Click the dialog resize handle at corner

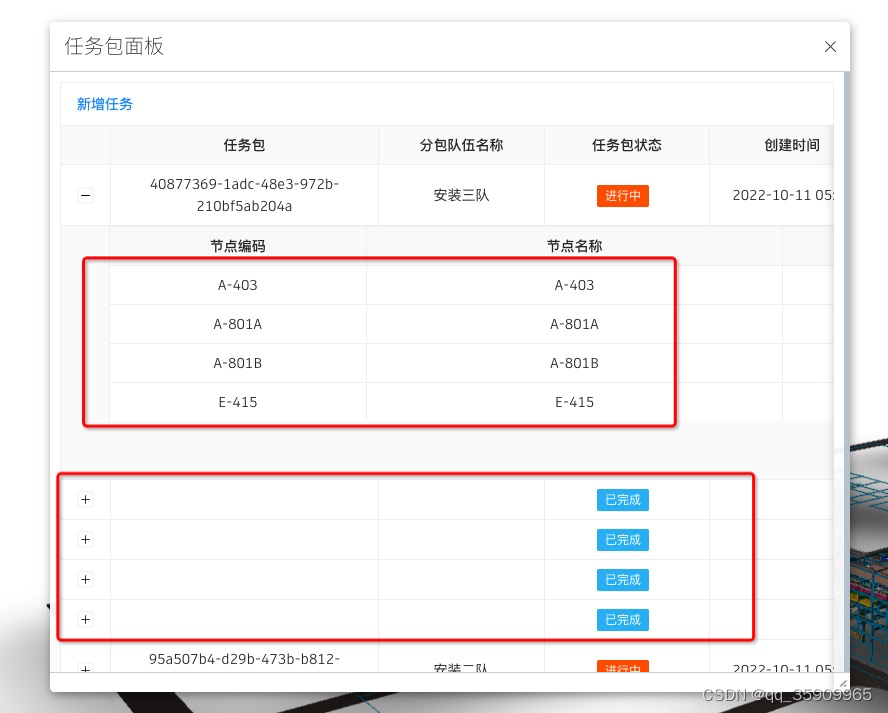(843, 684)
